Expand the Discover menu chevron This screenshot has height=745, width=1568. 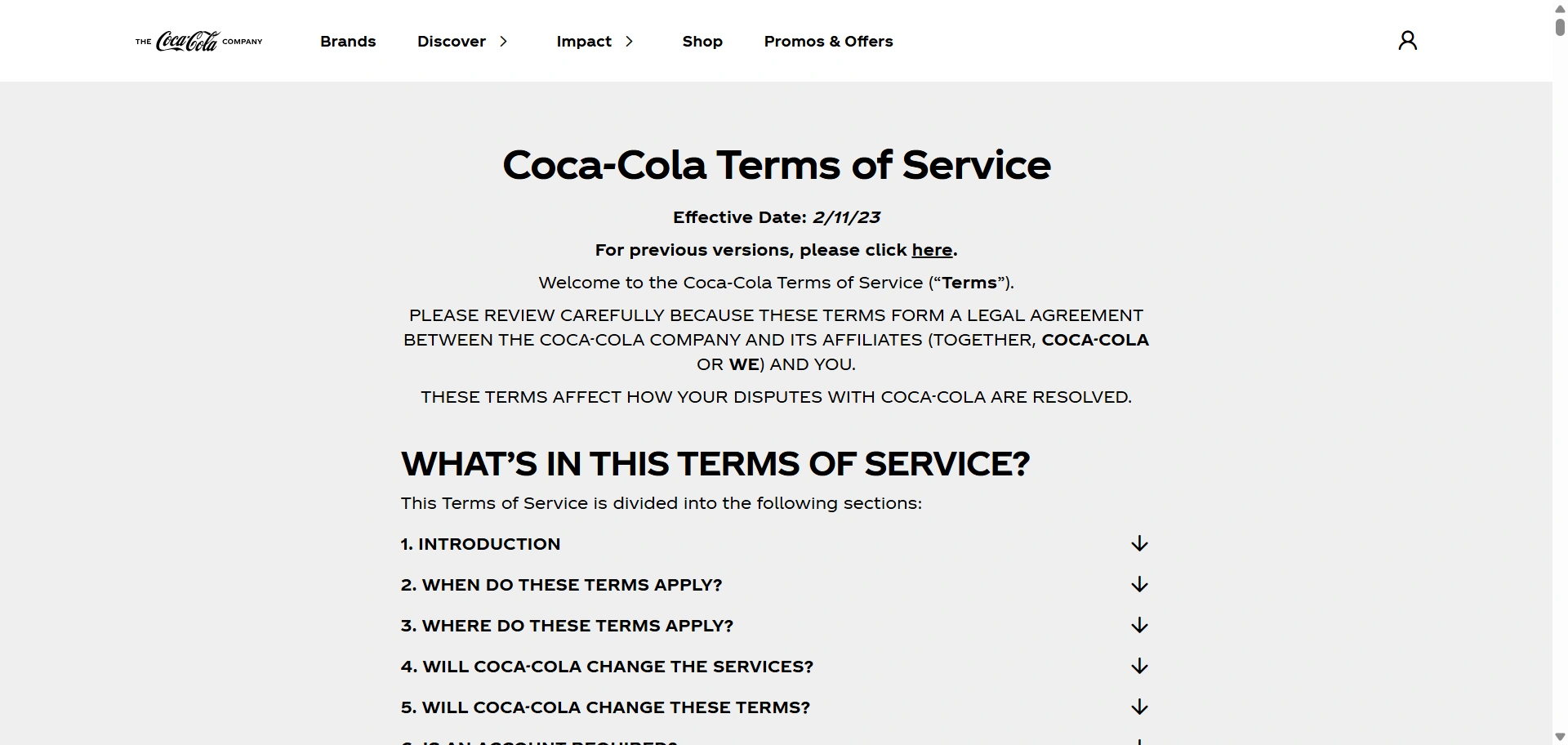(x=504, y=42)
